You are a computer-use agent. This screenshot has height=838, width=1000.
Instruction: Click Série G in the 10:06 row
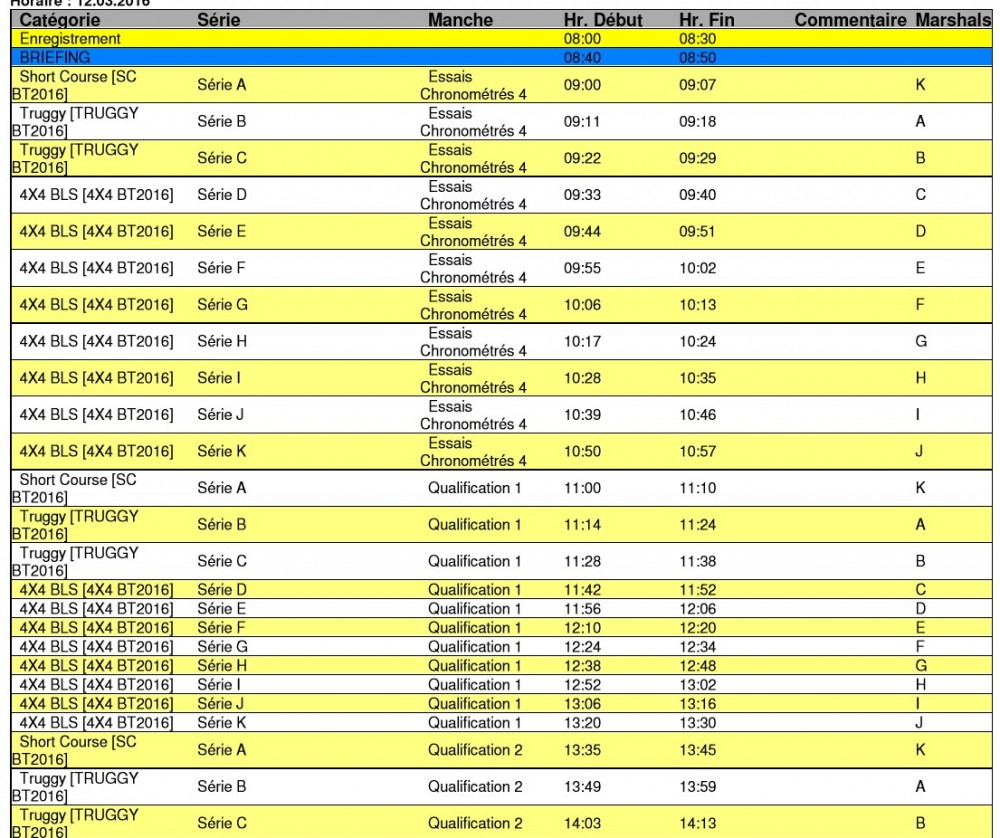tap(223, 305)
